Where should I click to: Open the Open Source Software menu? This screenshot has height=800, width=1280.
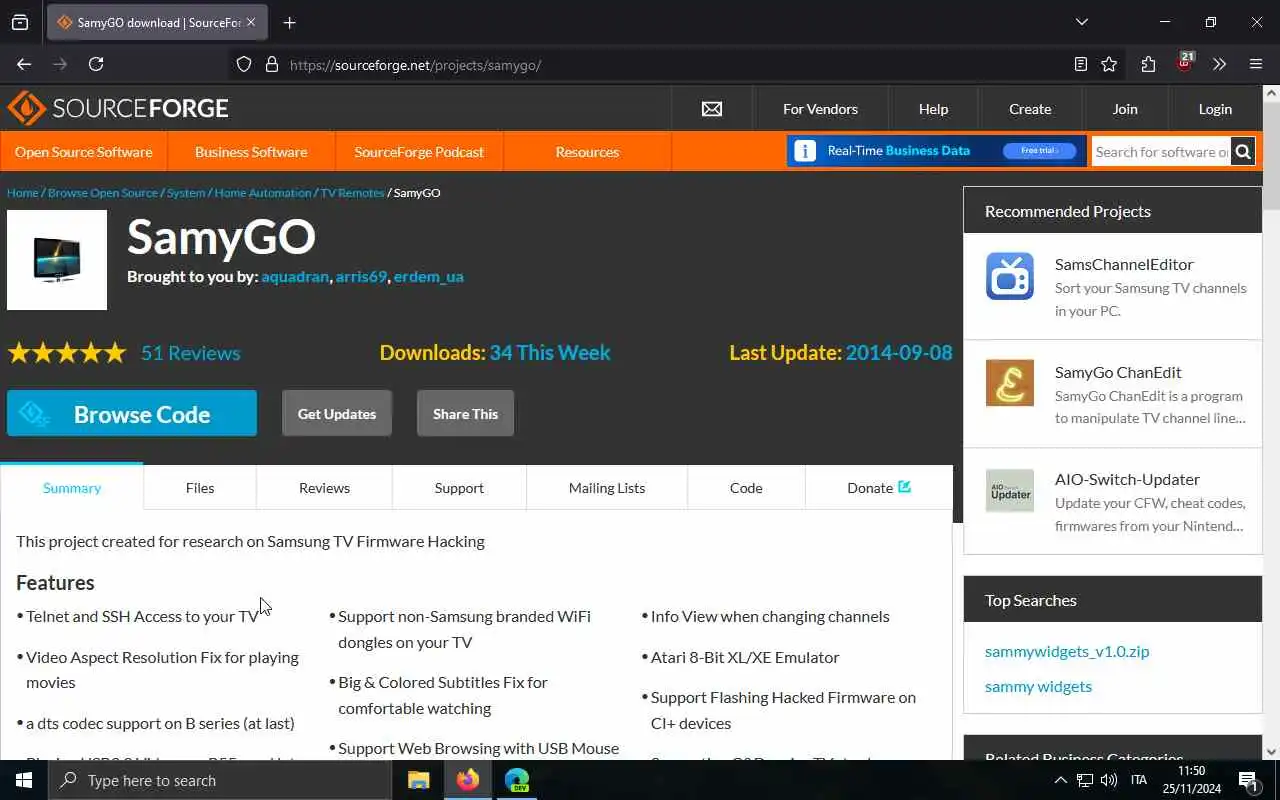[84, 152]
